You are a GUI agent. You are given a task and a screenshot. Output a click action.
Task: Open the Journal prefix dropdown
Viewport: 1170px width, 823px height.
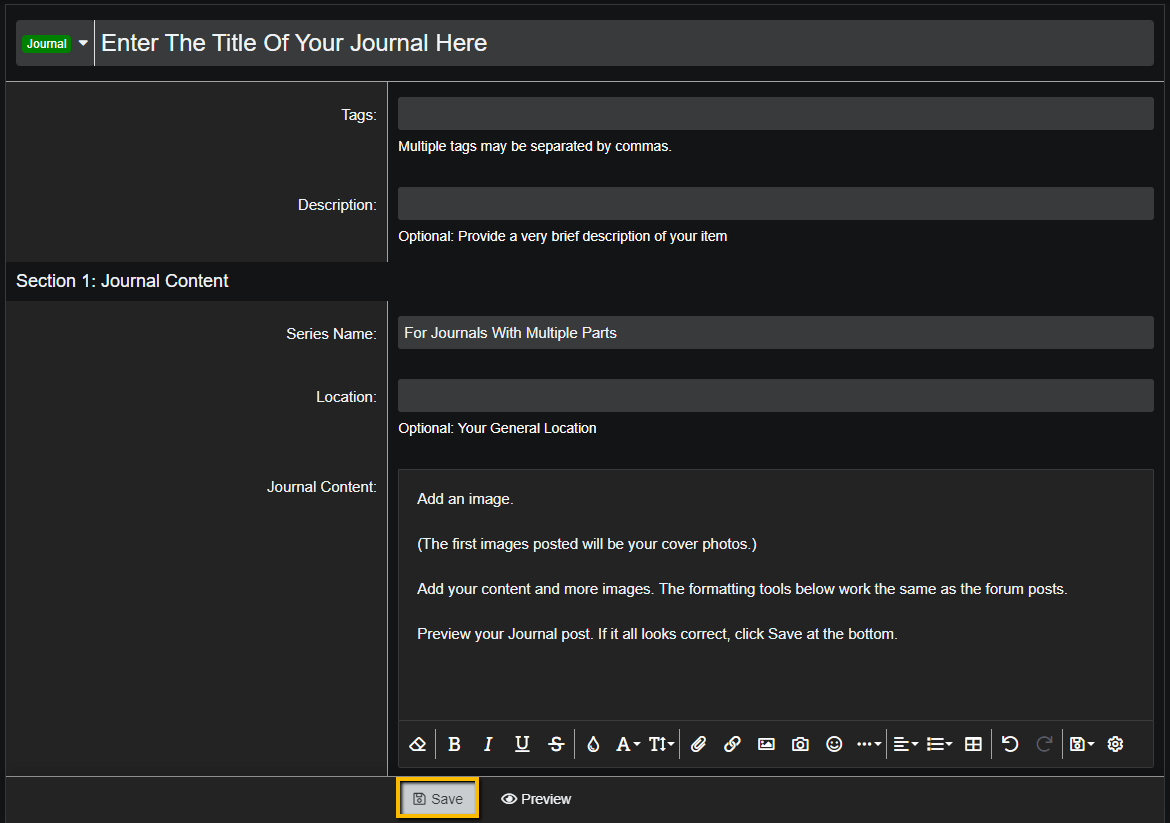(55, 43)
